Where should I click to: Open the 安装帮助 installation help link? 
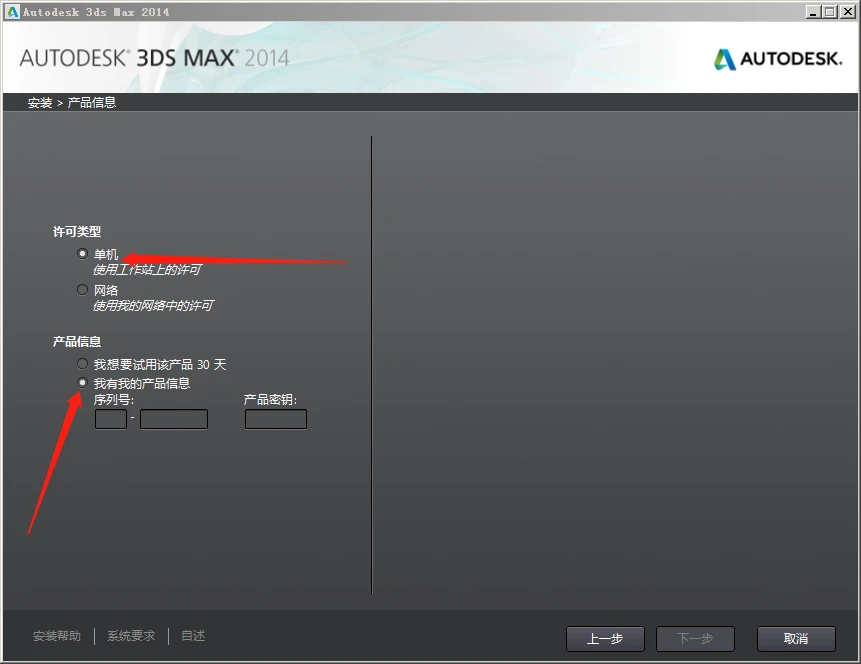point(57,636)
